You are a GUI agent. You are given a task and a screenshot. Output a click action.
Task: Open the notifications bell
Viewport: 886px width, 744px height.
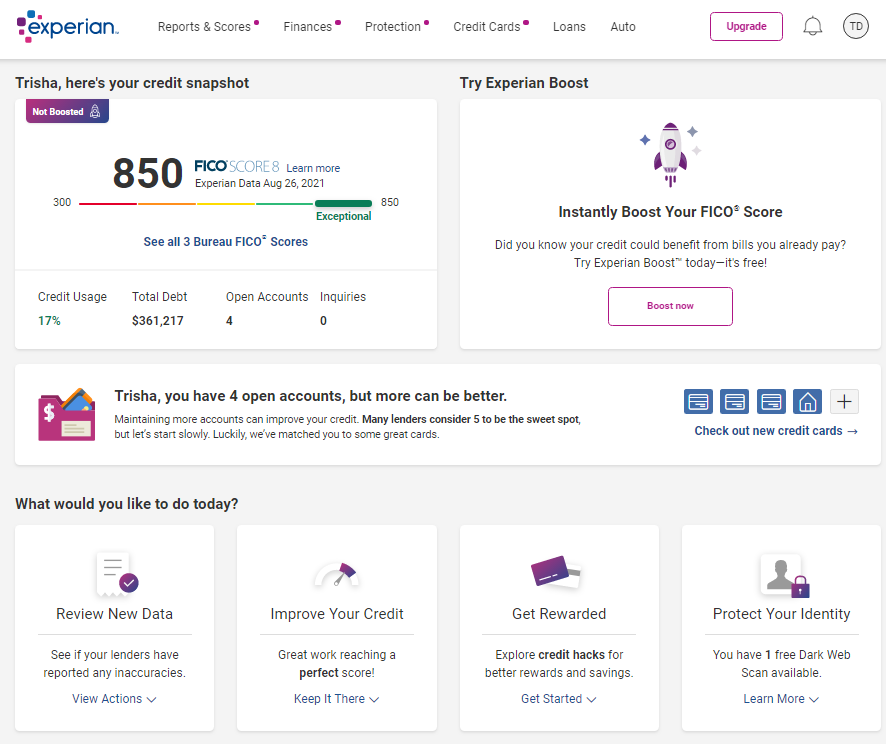tap(813, 26)
